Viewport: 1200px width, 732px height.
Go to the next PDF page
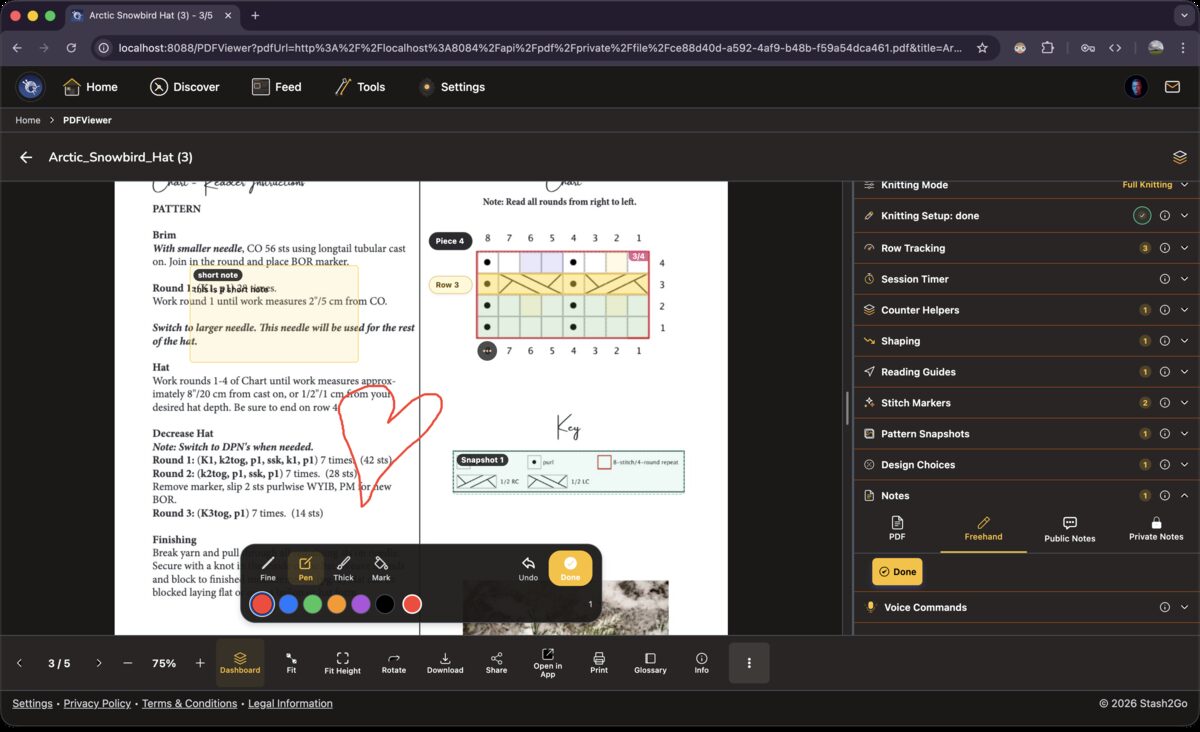point(98,663)
